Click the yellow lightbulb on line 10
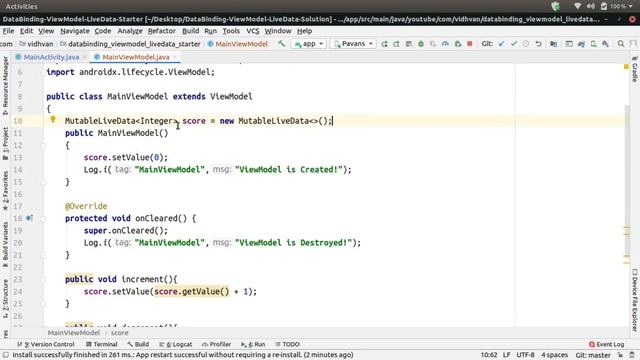 tap(53, 119)
